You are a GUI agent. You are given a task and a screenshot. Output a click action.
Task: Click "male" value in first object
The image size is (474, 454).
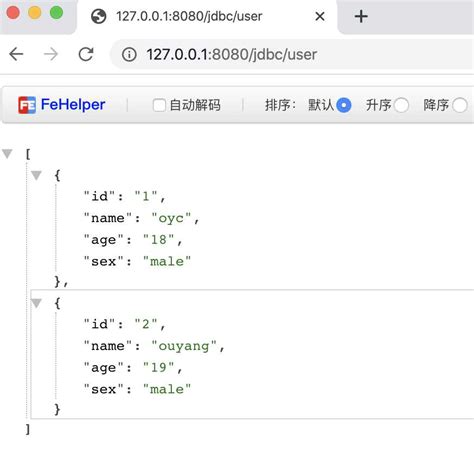click(x=167, y=261)
